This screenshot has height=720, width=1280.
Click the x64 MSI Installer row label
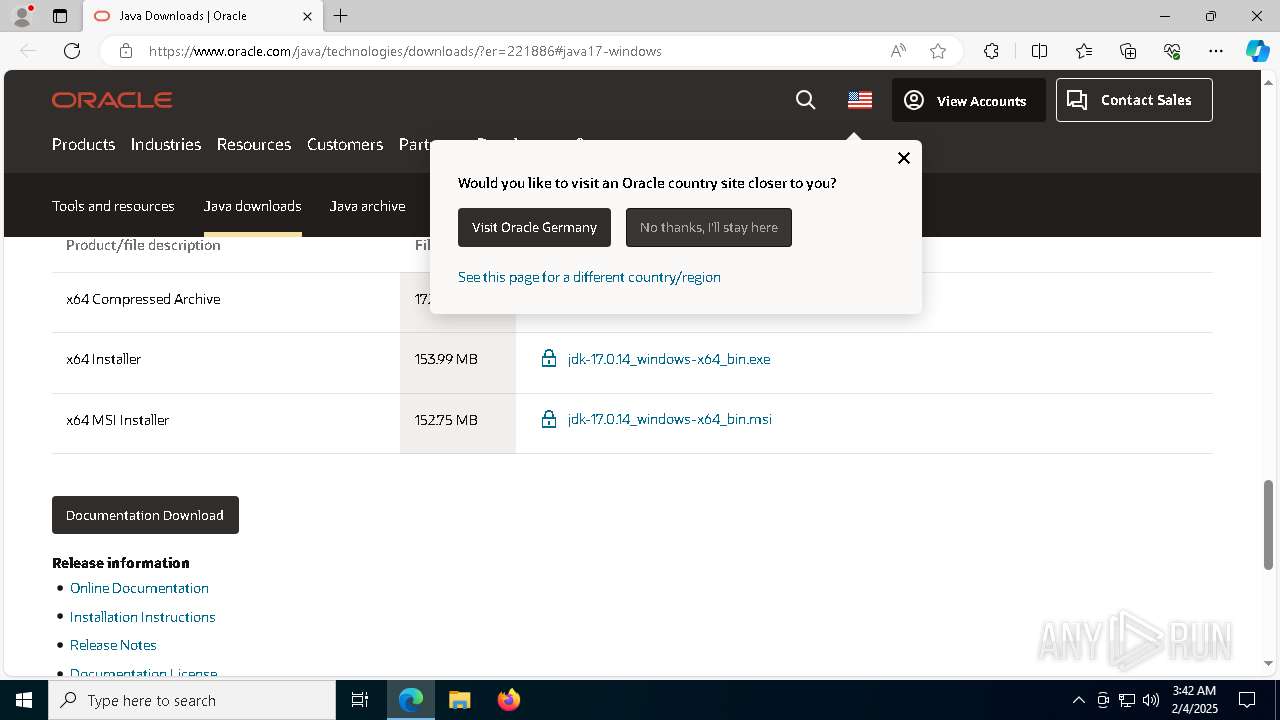tap(118, 420)
